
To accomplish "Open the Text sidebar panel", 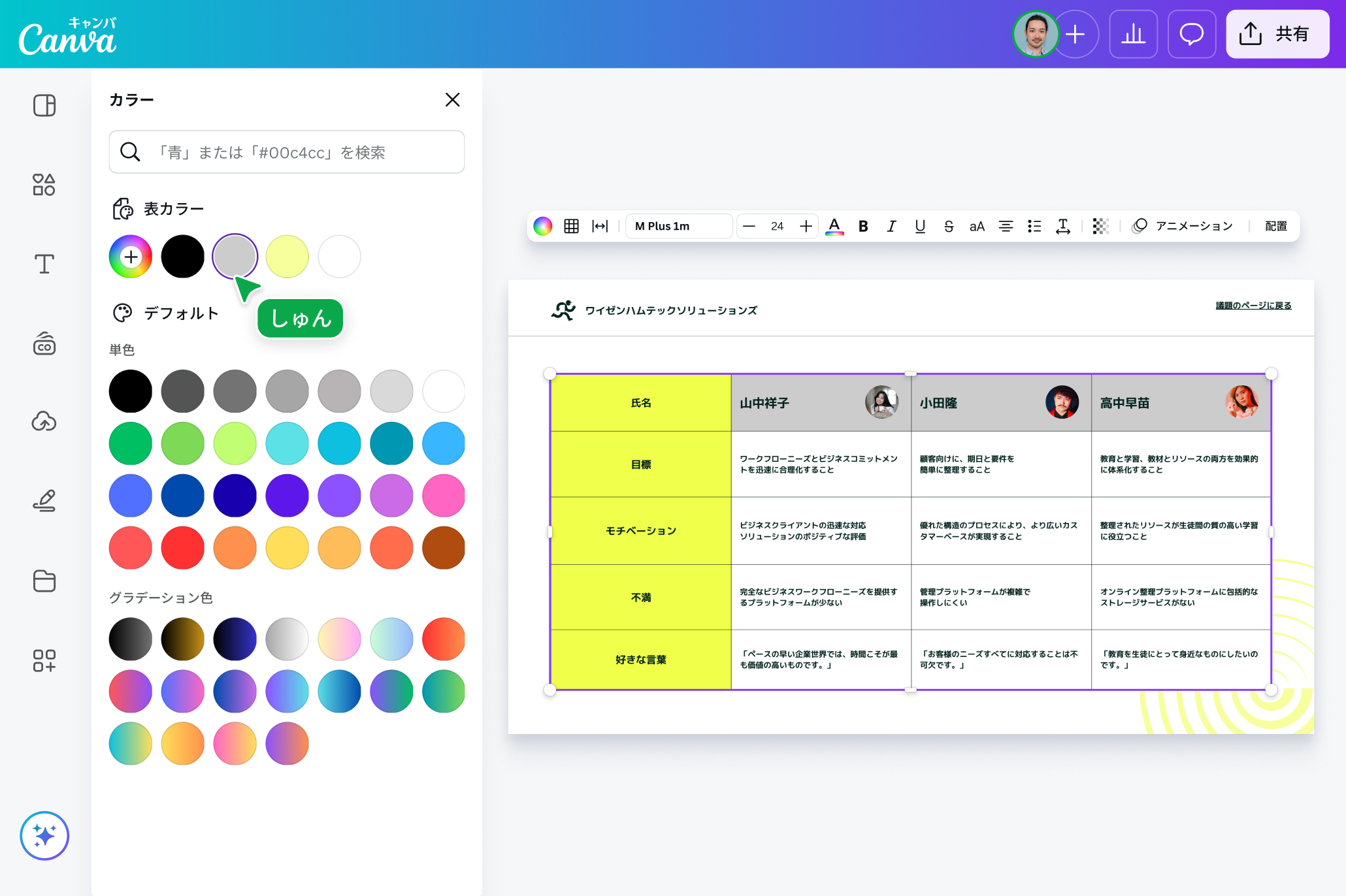I will pos(44,264).
